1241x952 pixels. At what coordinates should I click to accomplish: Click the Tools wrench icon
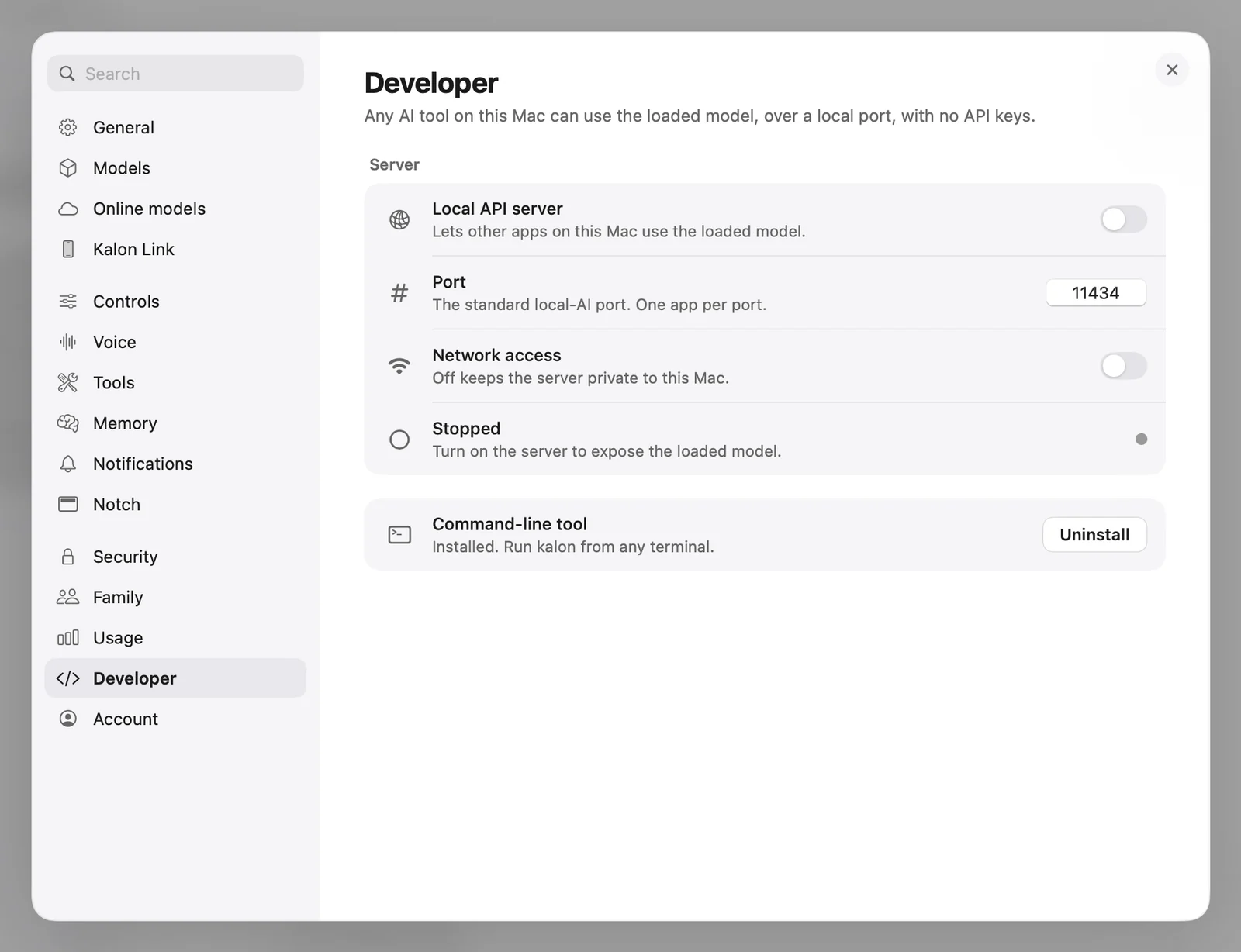(x=68, y=382)
